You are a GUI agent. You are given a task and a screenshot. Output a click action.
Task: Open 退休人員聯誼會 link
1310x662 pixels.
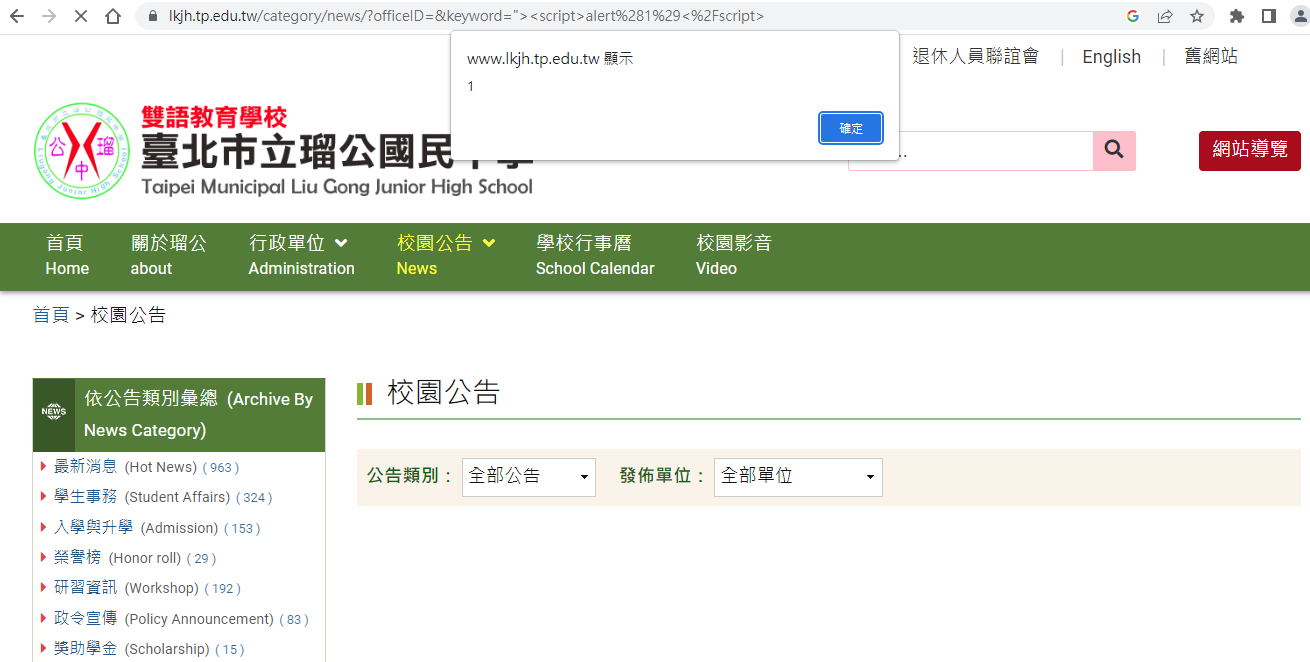[x=975, y=56]
